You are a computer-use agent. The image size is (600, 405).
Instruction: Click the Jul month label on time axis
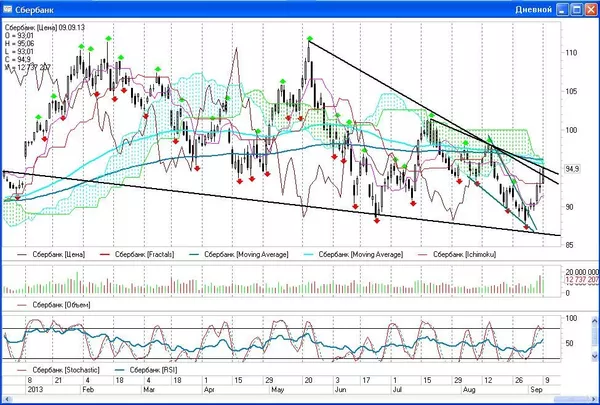(397, 390)
